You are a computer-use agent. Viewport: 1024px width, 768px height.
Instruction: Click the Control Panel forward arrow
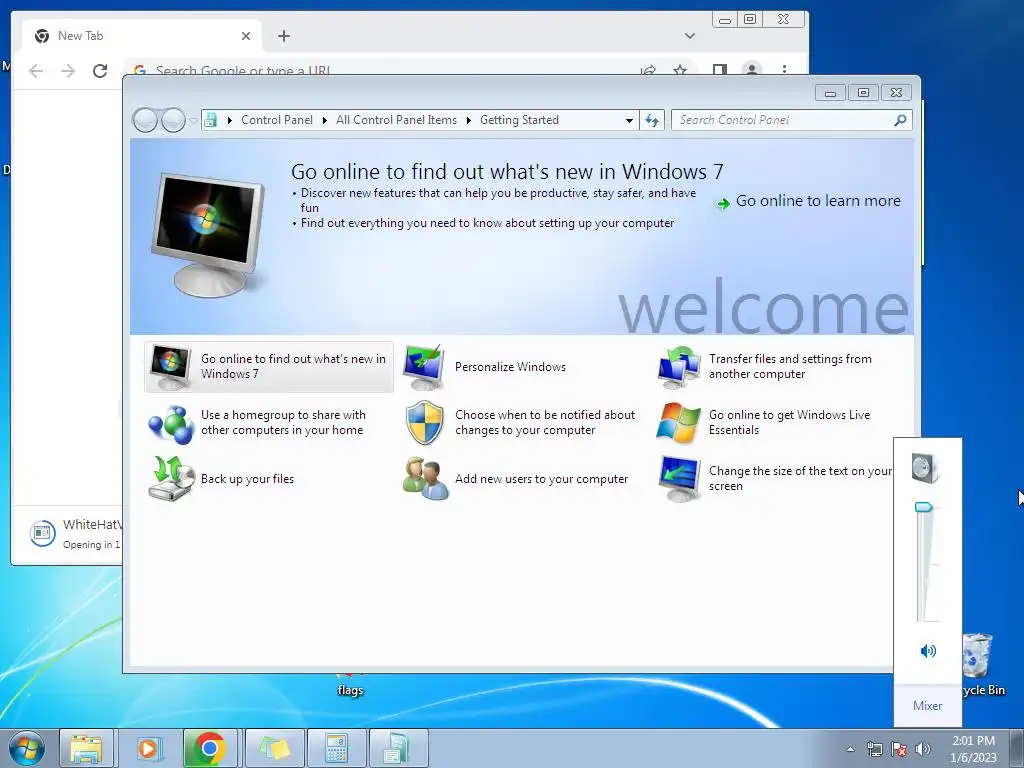pos(173,120)
